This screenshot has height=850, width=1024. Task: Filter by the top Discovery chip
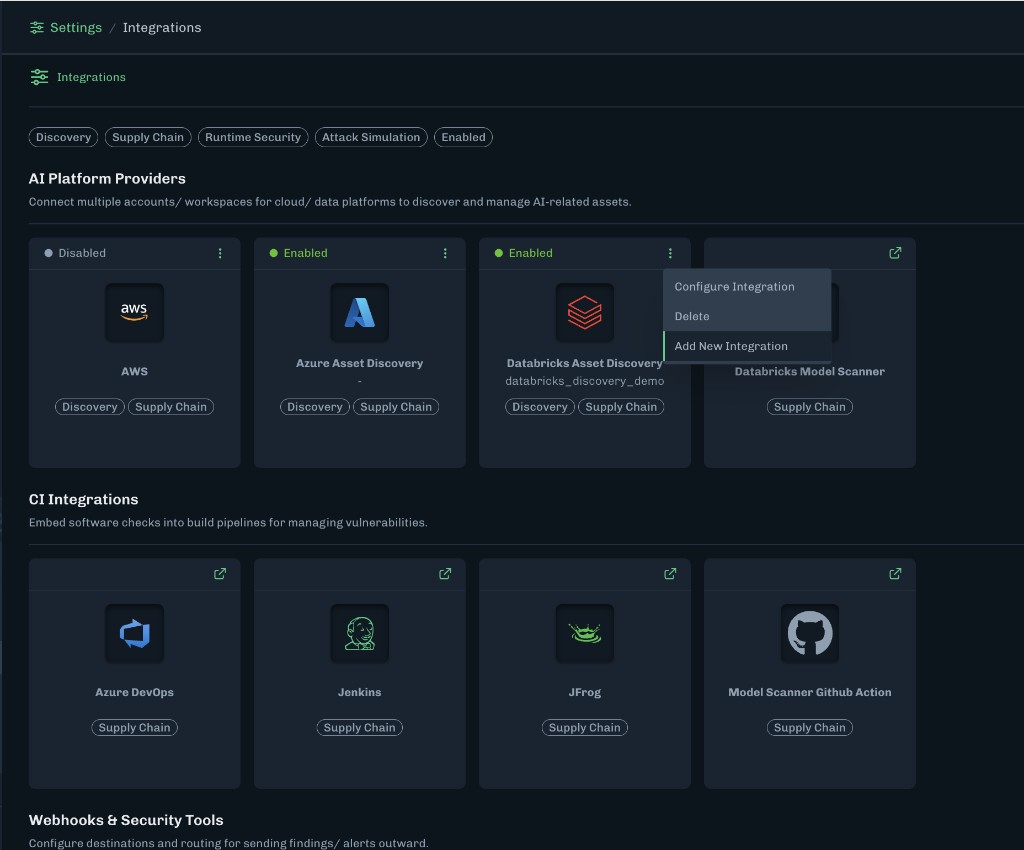pyautogui.click(x=63, y=137)
